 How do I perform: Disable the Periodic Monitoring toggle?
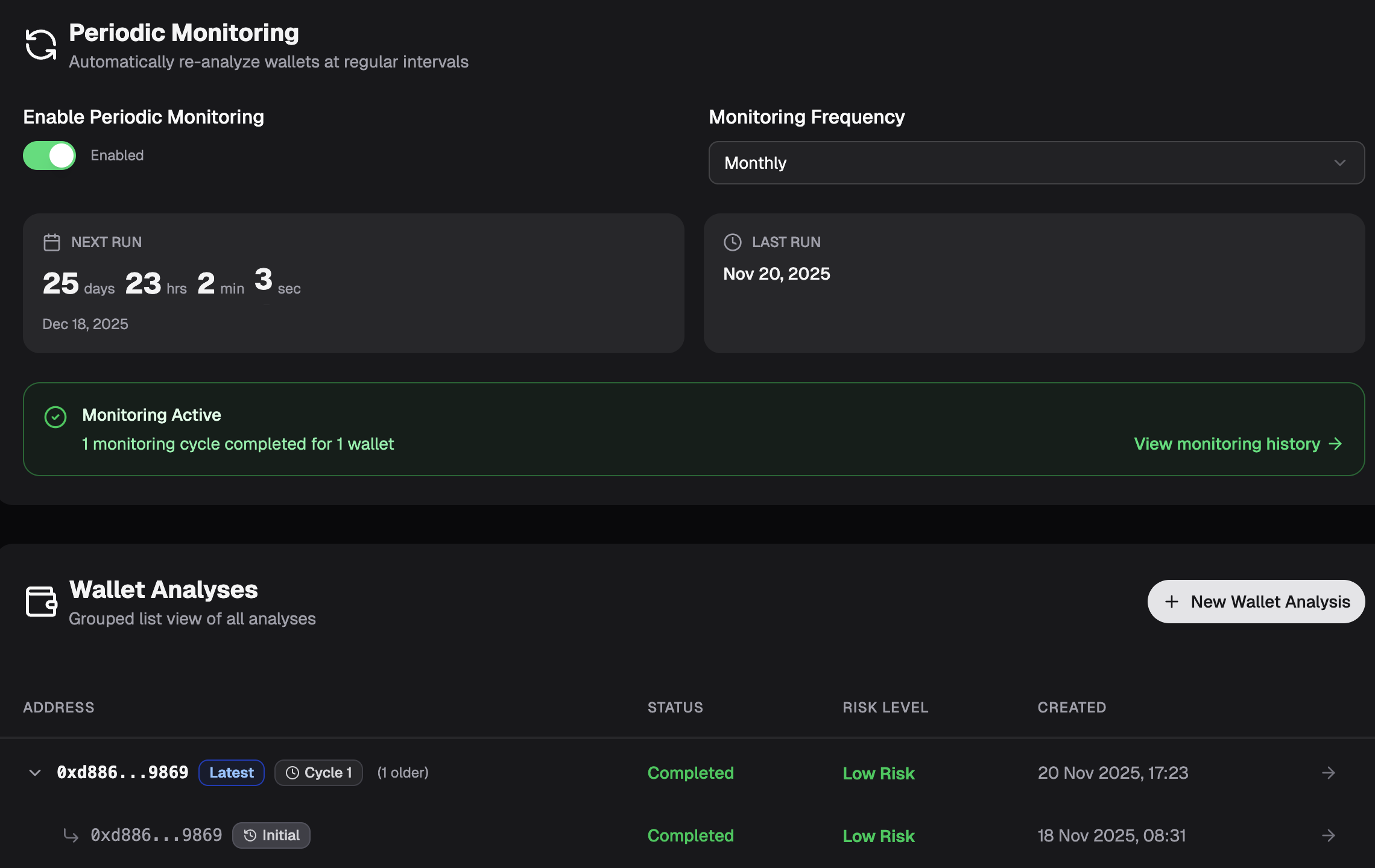pos(49,156)
